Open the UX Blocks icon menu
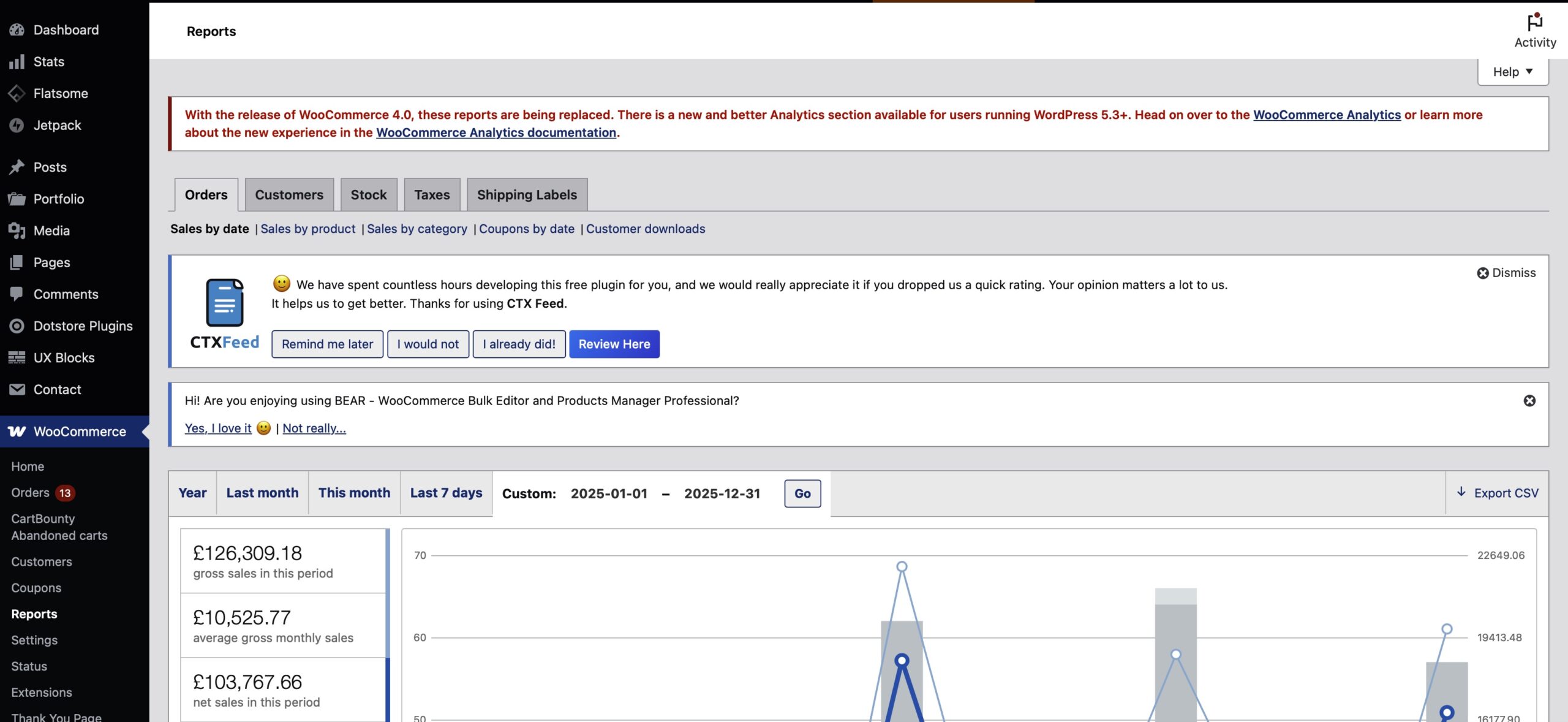Image resolution: width=1568 pixels, height=722 pixels. (x=17, y=358)
